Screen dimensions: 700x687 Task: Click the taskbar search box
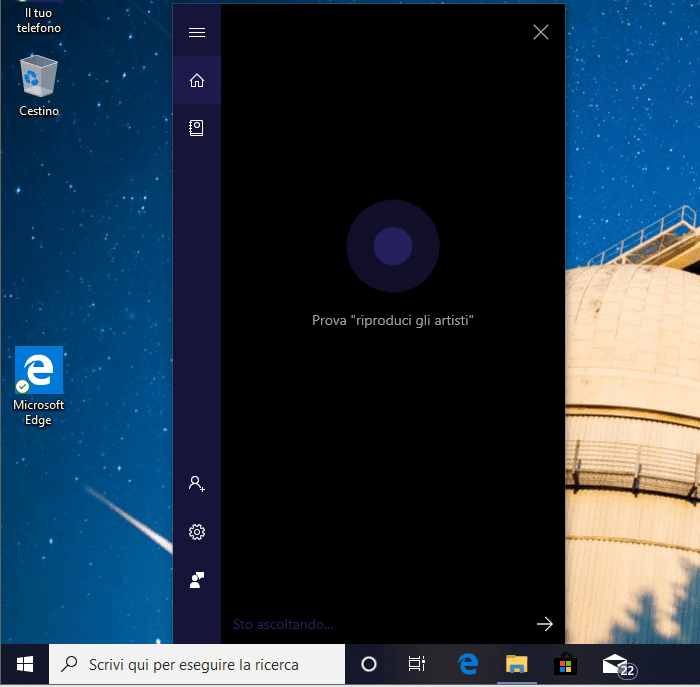(195, 664)
